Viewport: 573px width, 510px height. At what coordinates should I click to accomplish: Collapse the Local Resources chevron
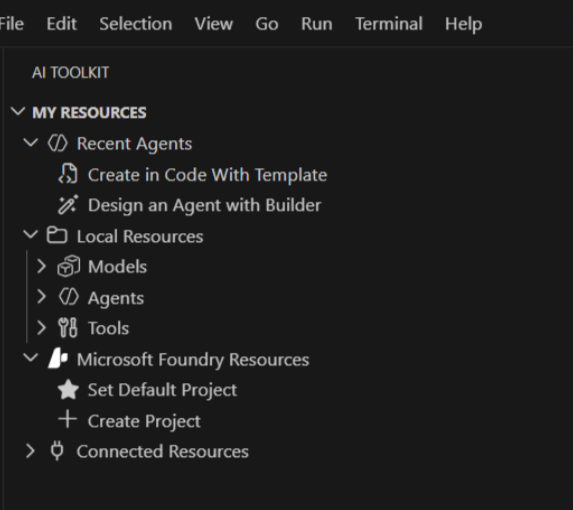pos(31,235)
